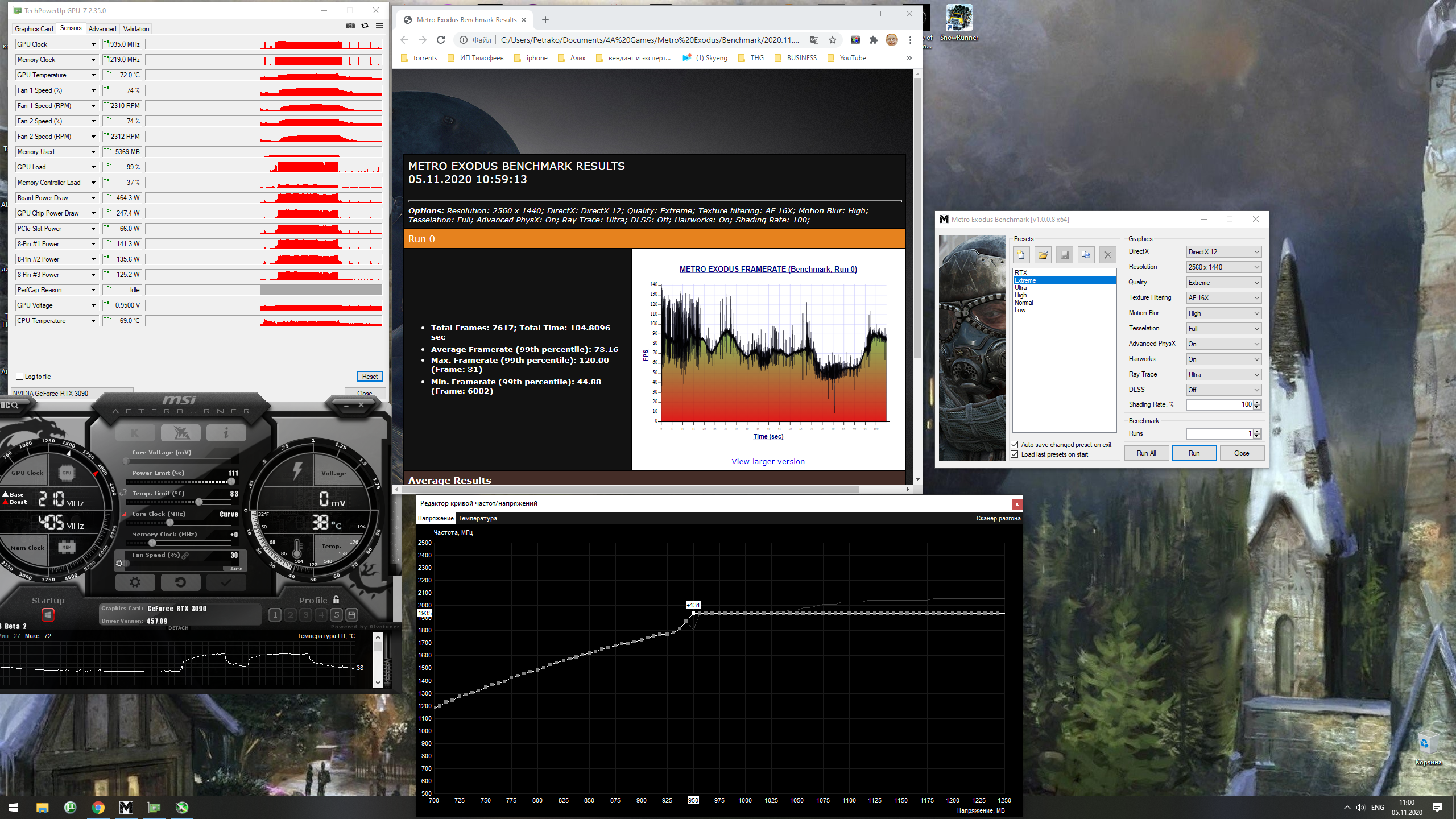Click the new preset icon in Presets
Screen dimensions: 1456x819
[1021, 255]
